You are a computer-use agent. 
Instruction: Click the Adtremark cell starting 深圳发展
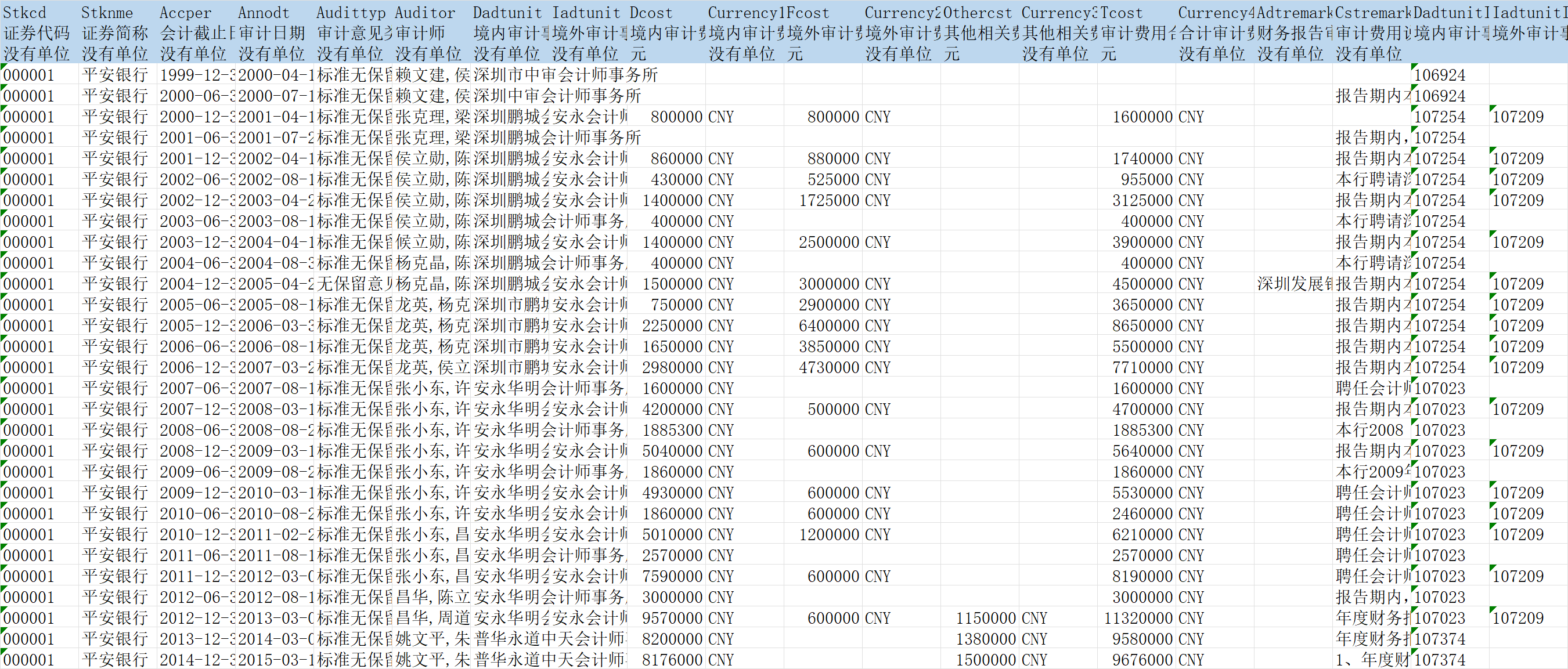pos(1293,283)
